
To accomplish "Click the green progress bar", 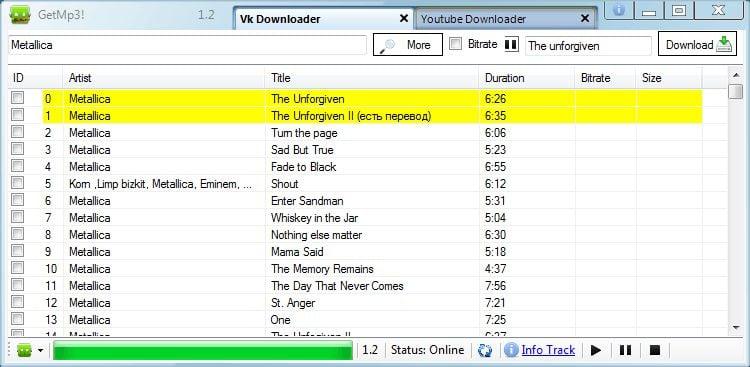I will [203, 350].
